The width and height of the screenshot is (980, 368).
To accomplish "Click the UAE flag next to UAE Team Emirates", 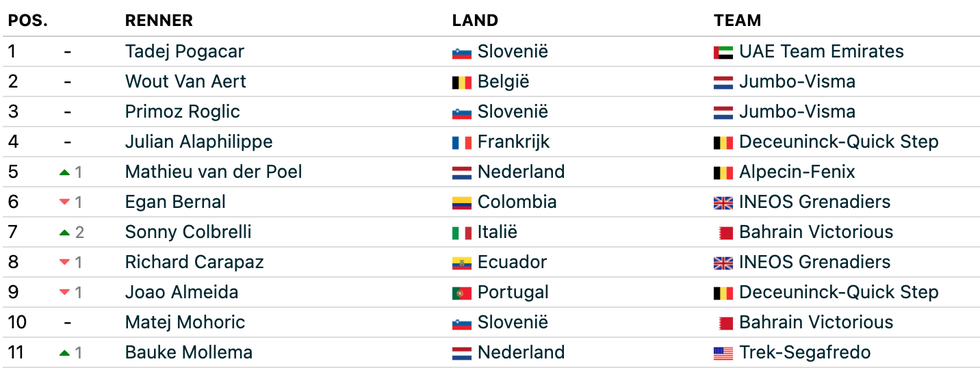I will click(723, 52).
